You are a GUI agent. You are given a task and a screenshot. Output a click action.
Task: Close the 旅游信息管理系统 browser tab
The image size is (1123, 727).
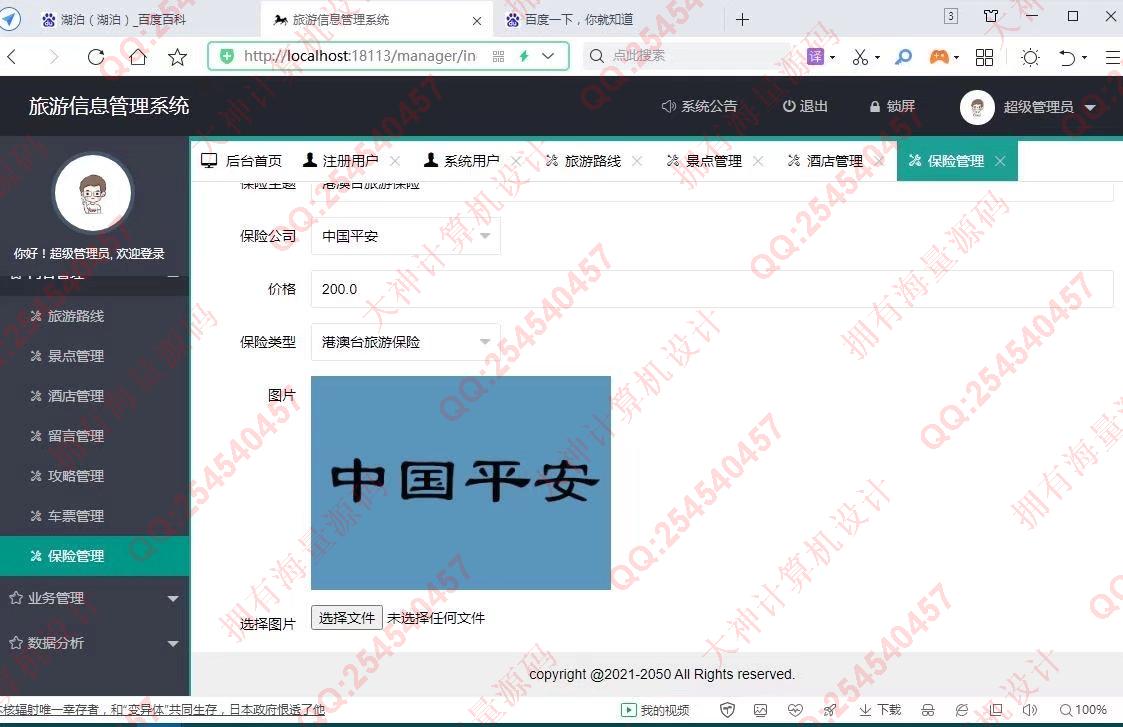pos(477,21)
